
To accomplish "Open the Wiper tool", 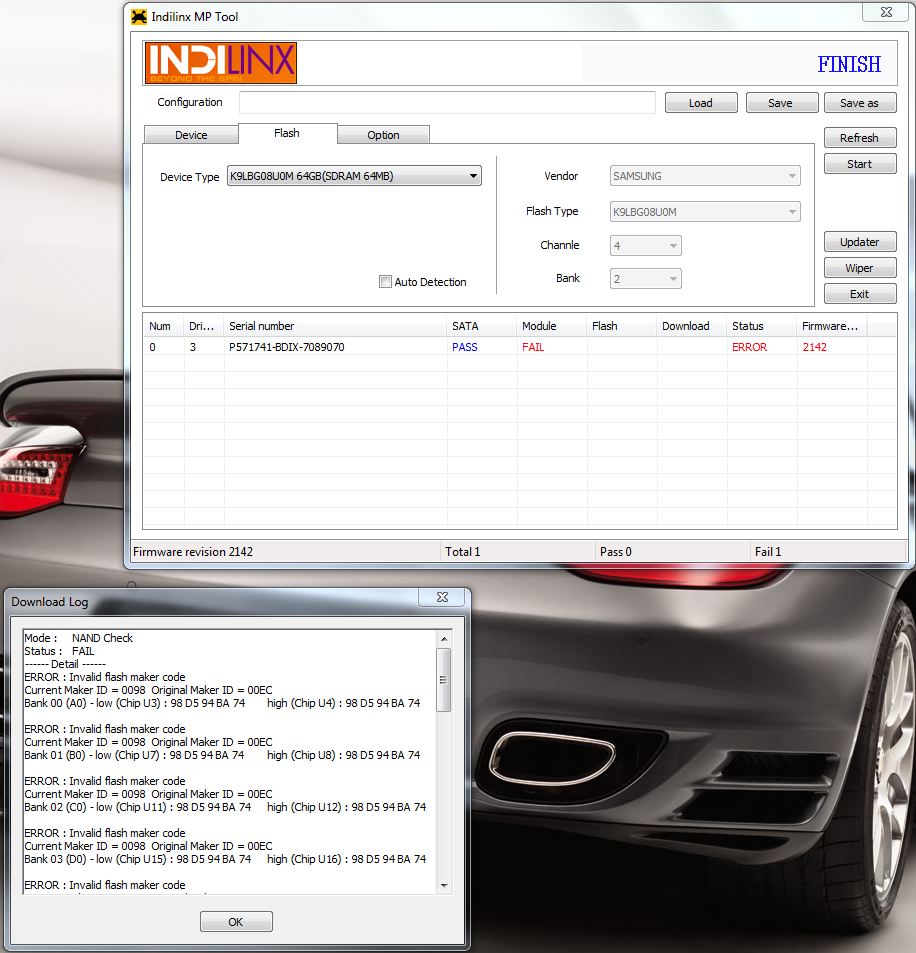I will (859, 268).
